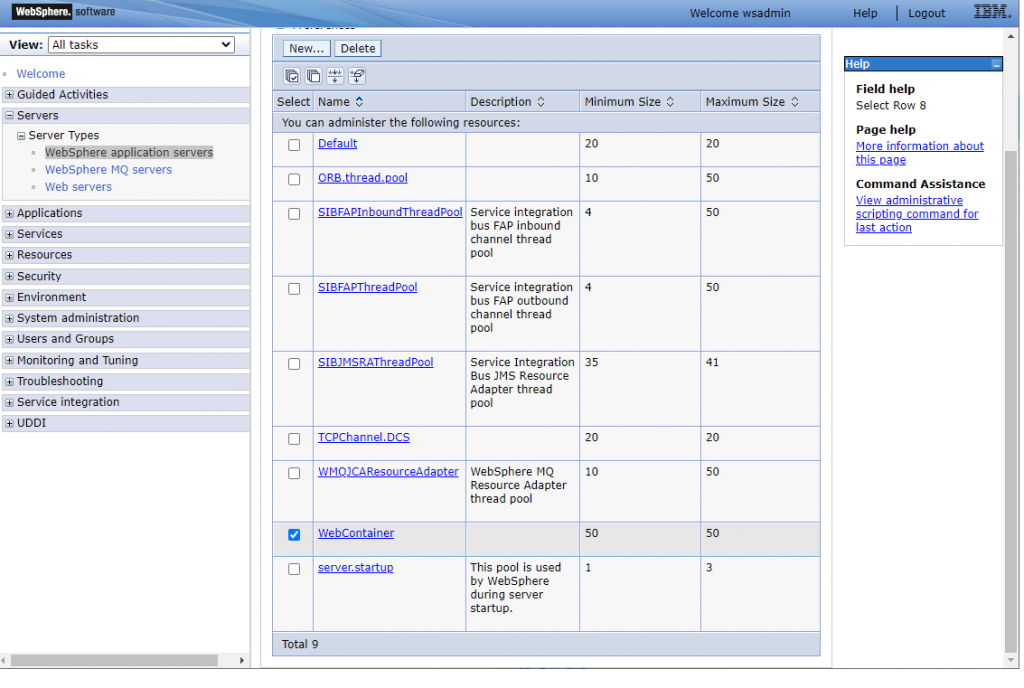This screenshot has width=1024, height=688.
Task: Open the server.startup link
Action: pyautogui.click(x=355, y=568)
